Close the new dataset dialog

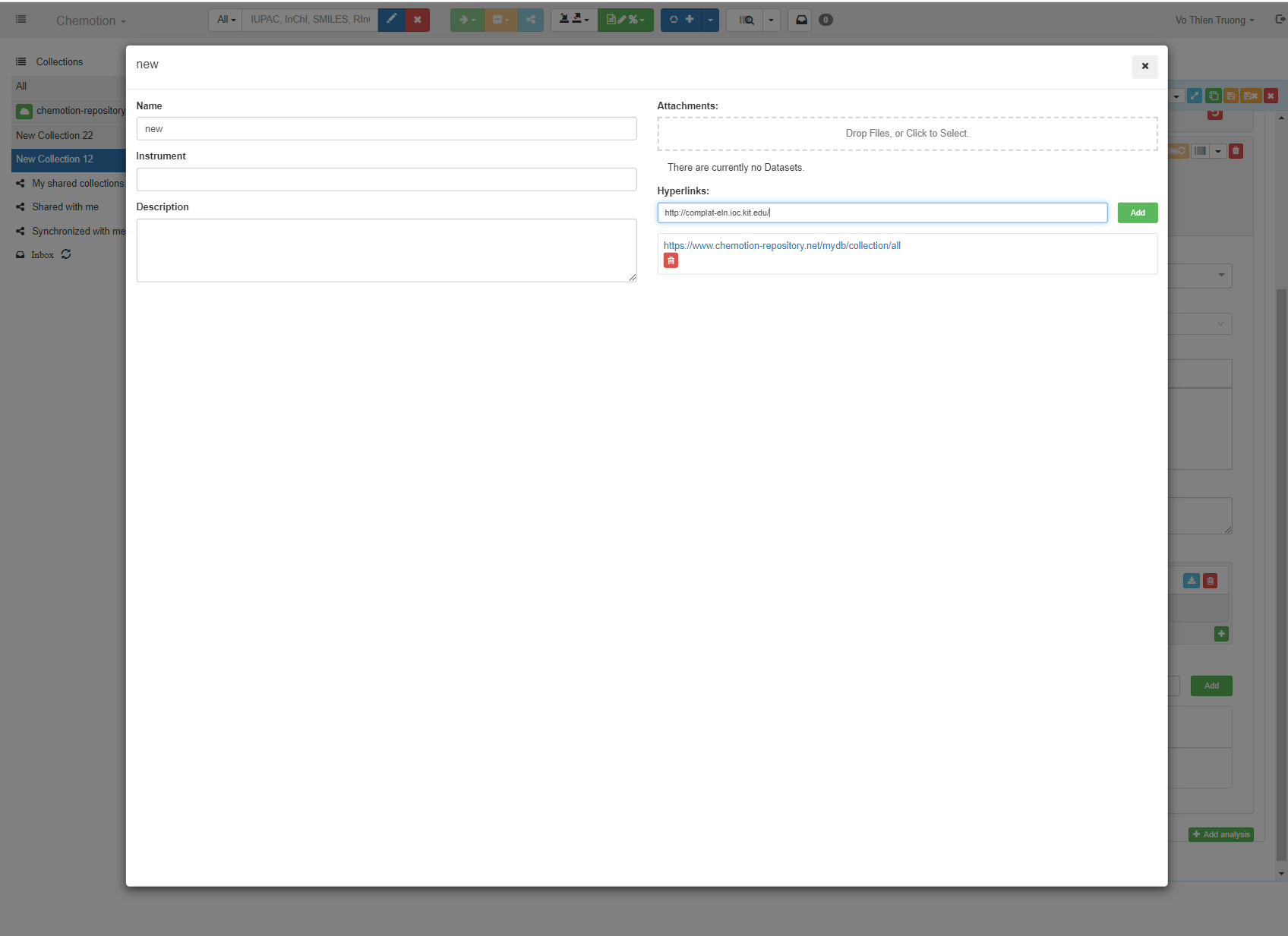[x=1144, y=67]
